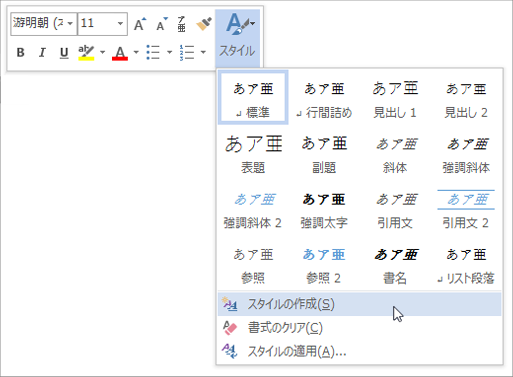This screenshot has height=377, width=513.
Task: Apply the 見出し 2 style
Action: click(466, 98)
